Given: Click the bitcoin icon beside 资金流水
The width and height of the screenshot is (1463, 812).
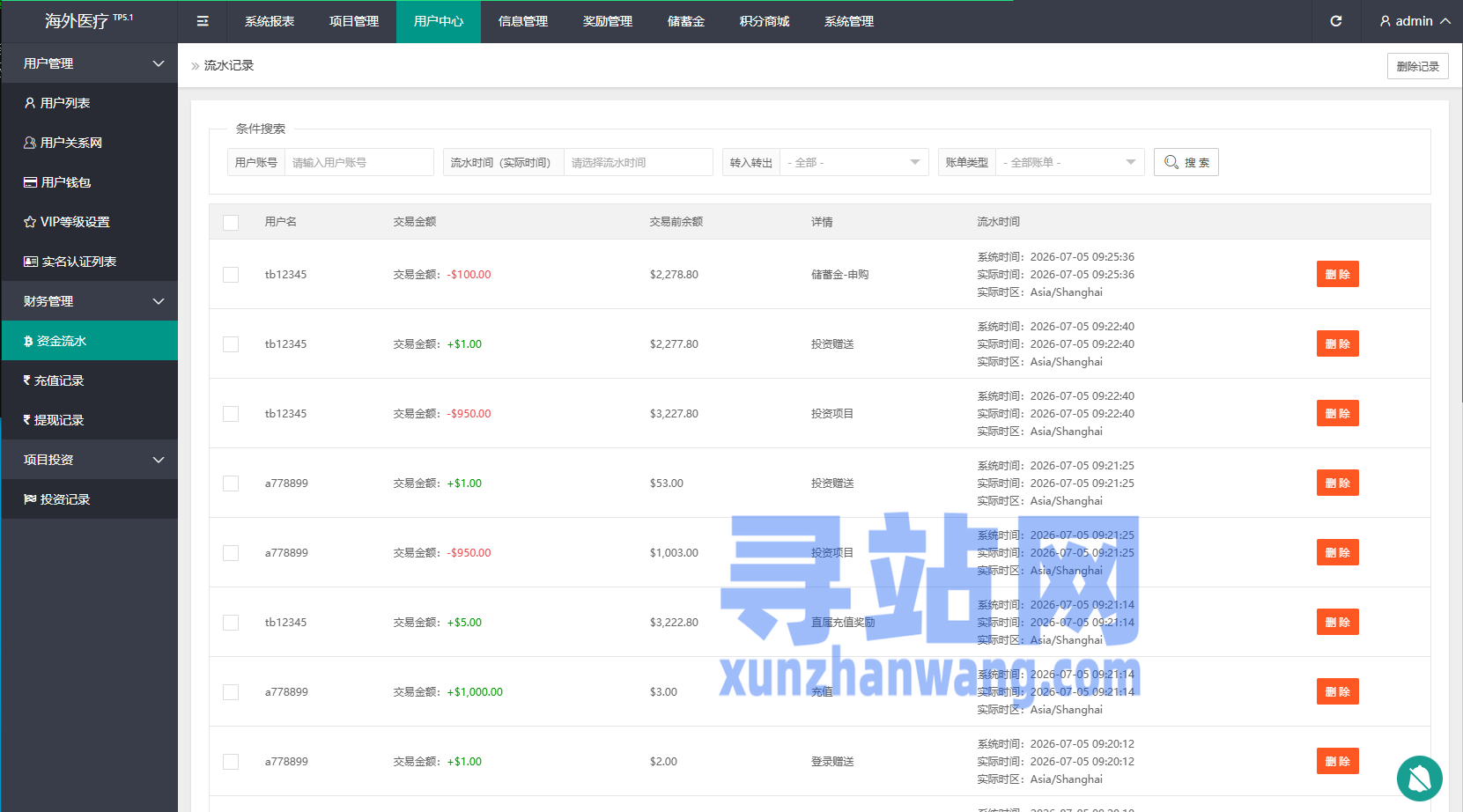Looking at the screenshot, I should click(x=28, y=341).
